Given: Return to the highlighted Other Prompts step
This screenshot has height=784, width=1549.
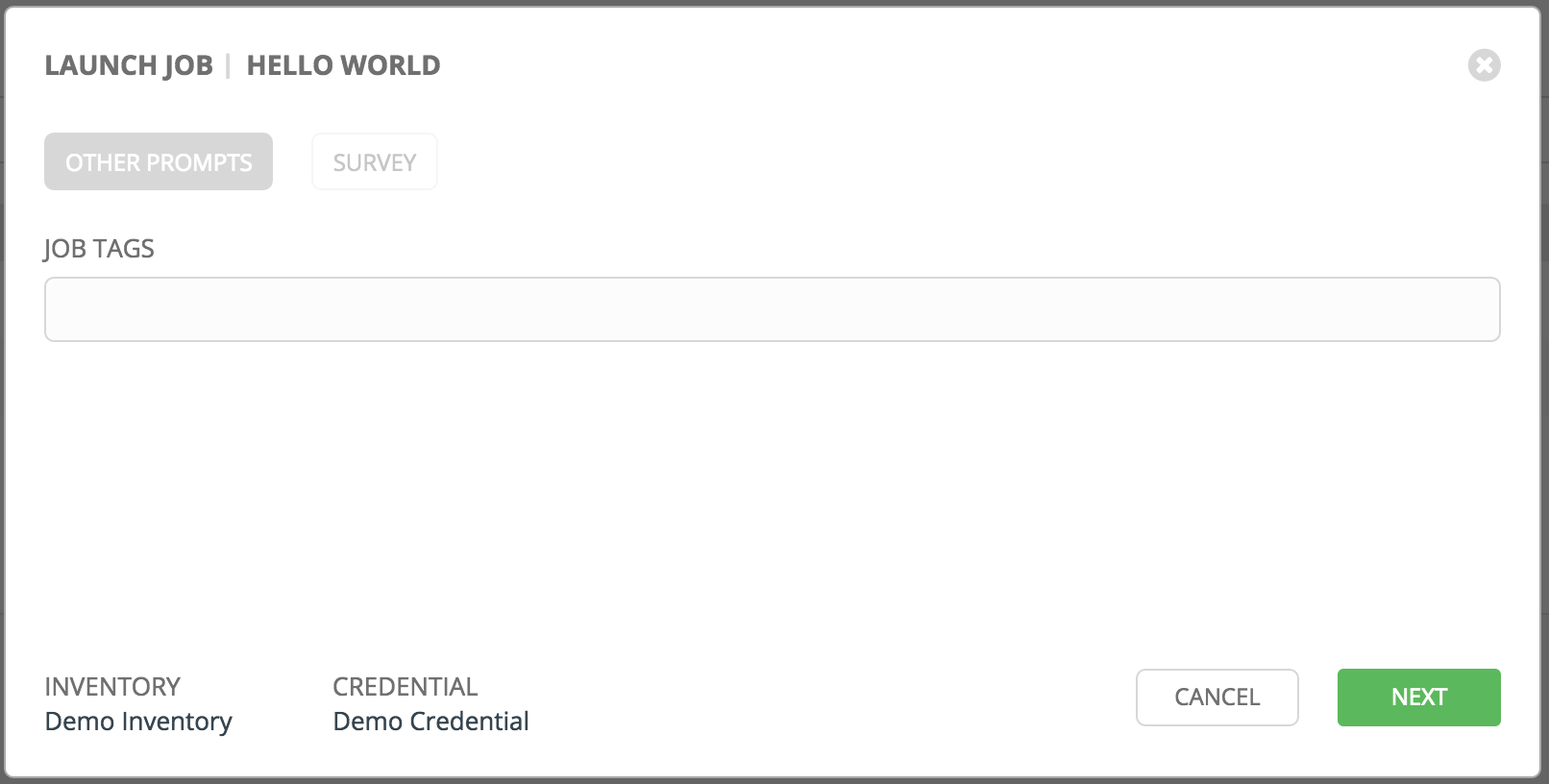Looking at the screenshot, I should 159,161.
